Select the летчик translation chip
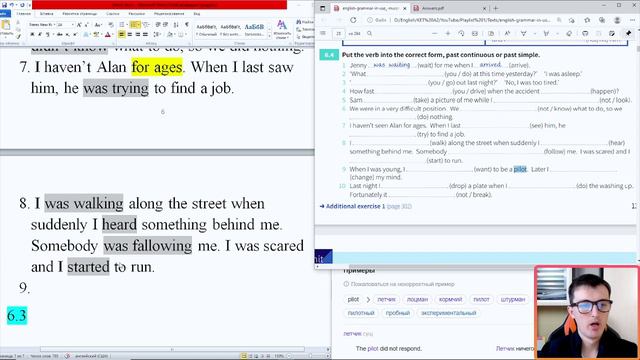This screenshot has width=640, height=360. coord(386,300)
